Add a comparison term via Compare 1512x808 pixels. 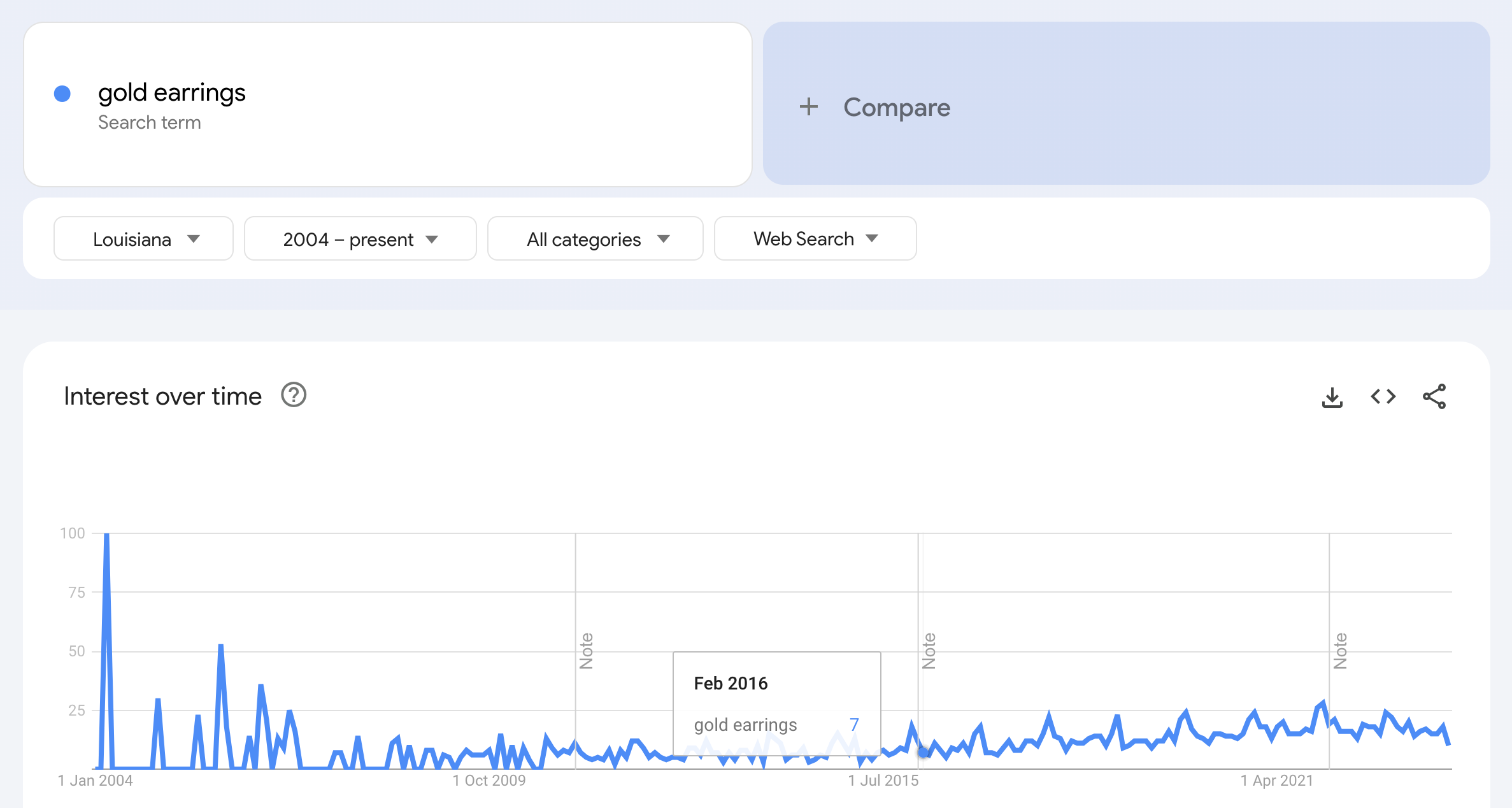(896, 107)
